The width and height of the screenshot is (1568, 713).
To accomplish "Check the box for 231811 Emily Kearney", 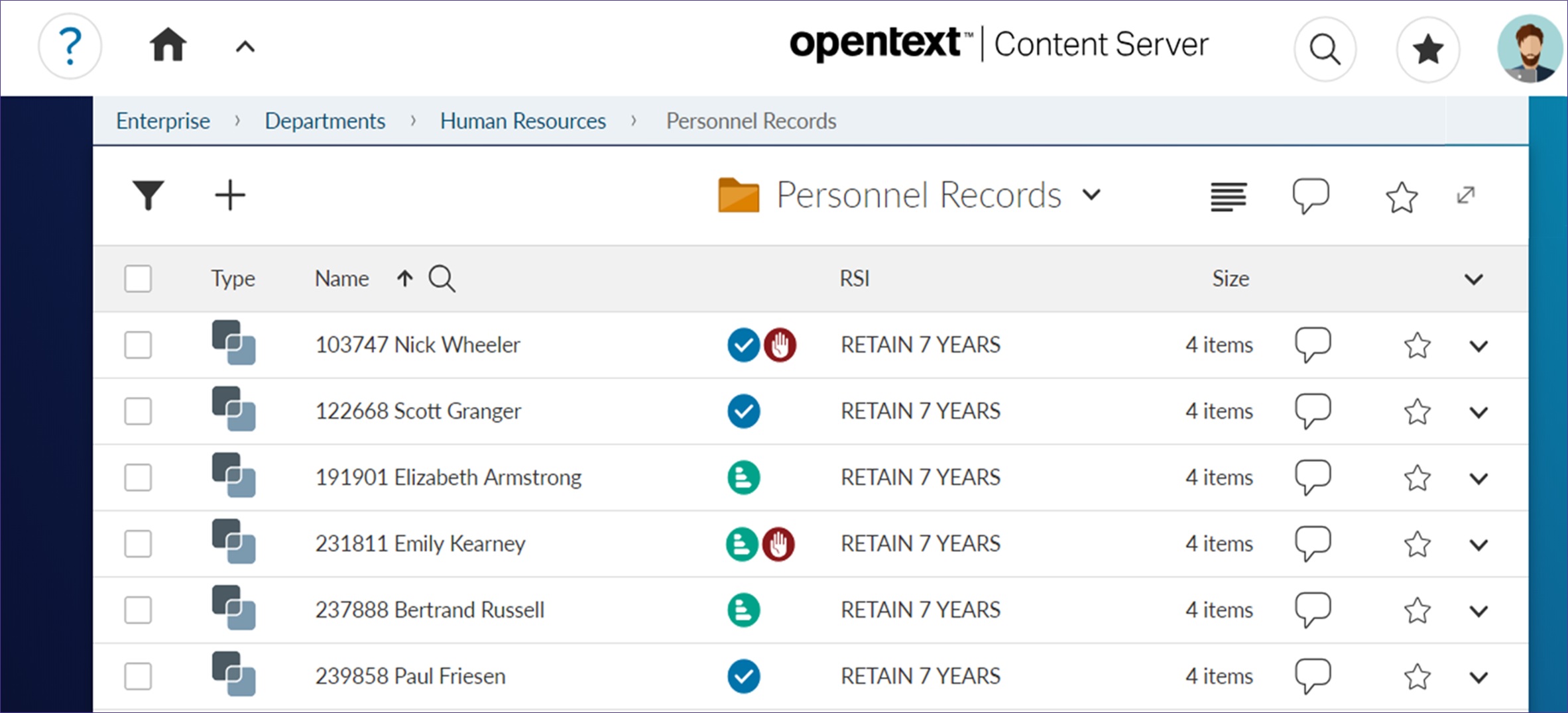I will (x=138, y=543).
